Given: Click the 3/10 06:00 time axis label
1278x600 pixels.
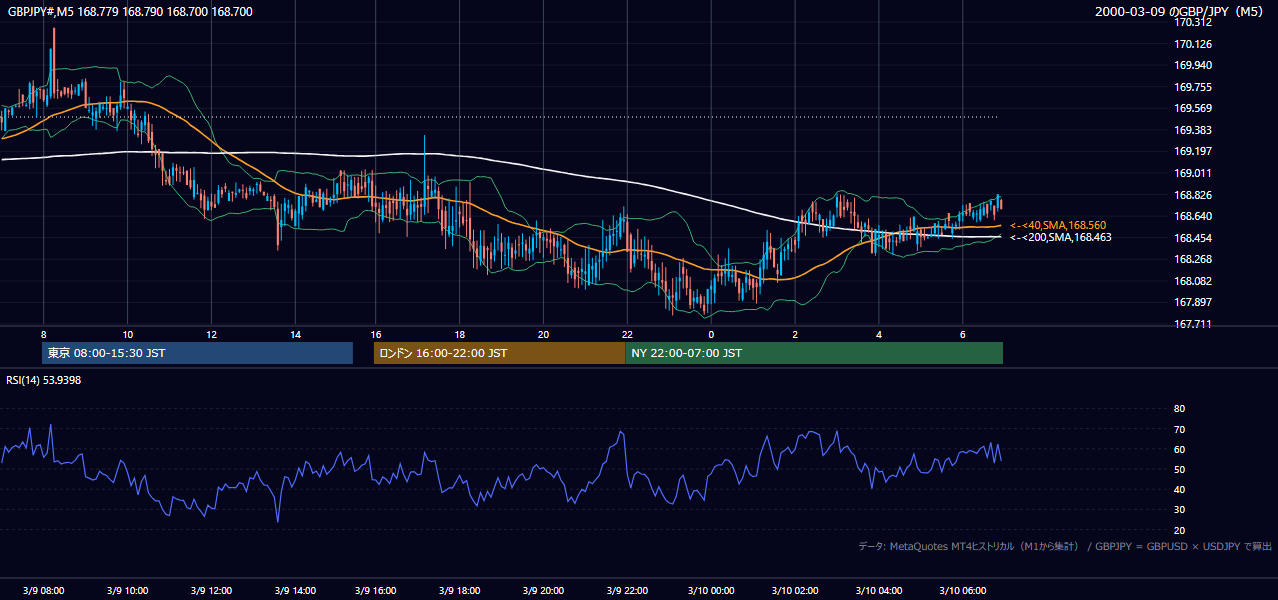Looking at the screenshot, I should (963, 590).
